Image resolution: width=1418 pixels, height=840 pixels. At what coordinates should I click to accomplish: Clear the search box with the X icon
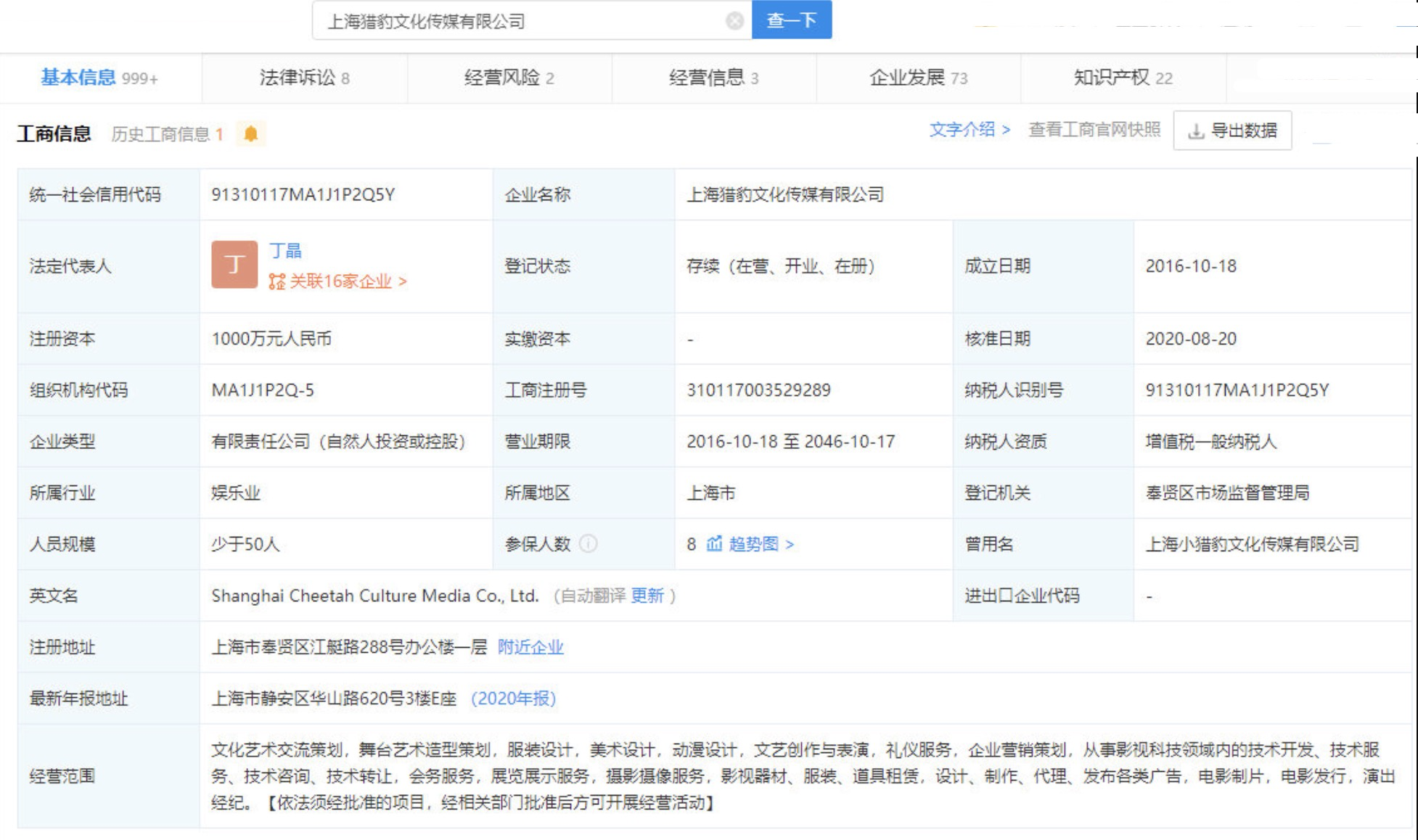(x=735, y=20)
